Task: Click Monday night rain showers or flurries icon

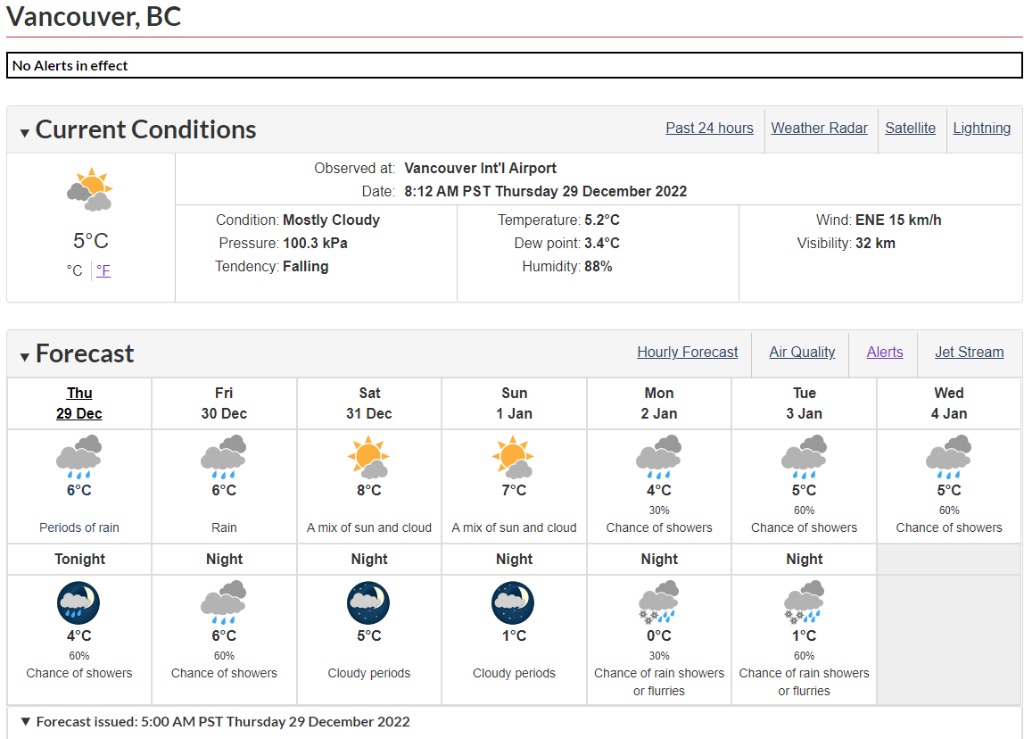Action: pos(659,602)
